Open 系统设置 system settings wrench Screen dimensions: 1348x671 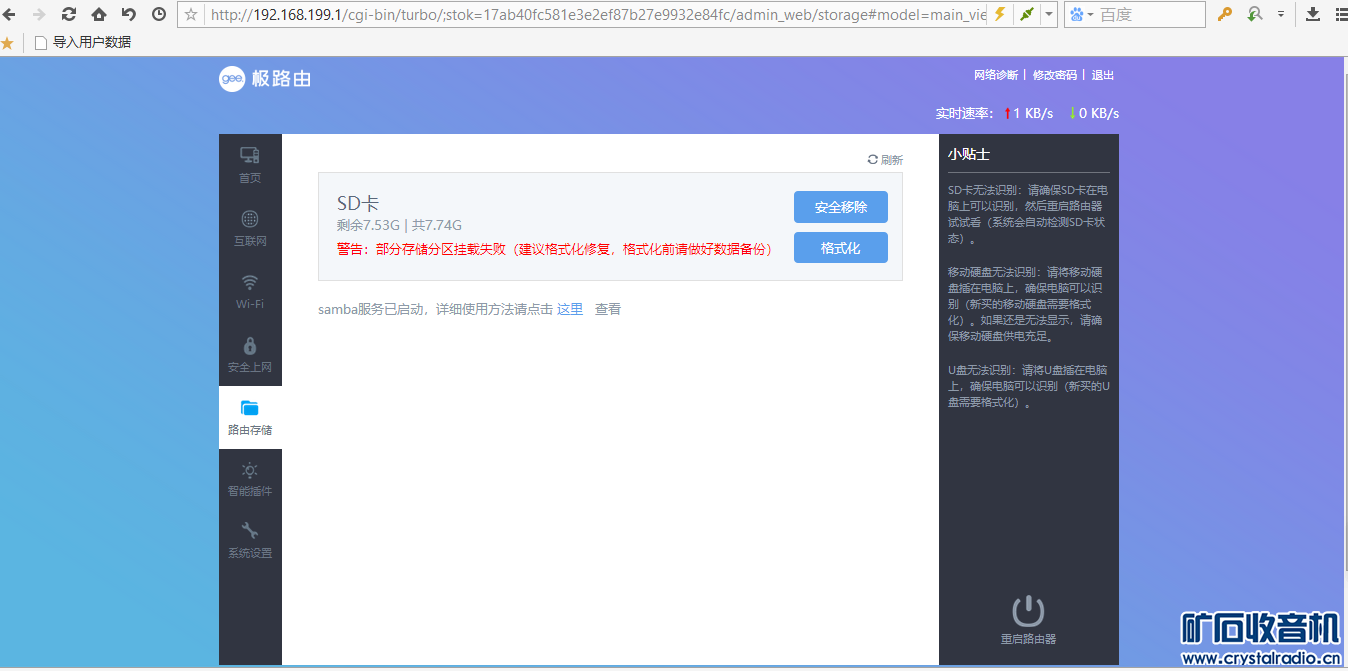[x=250, y=541]
